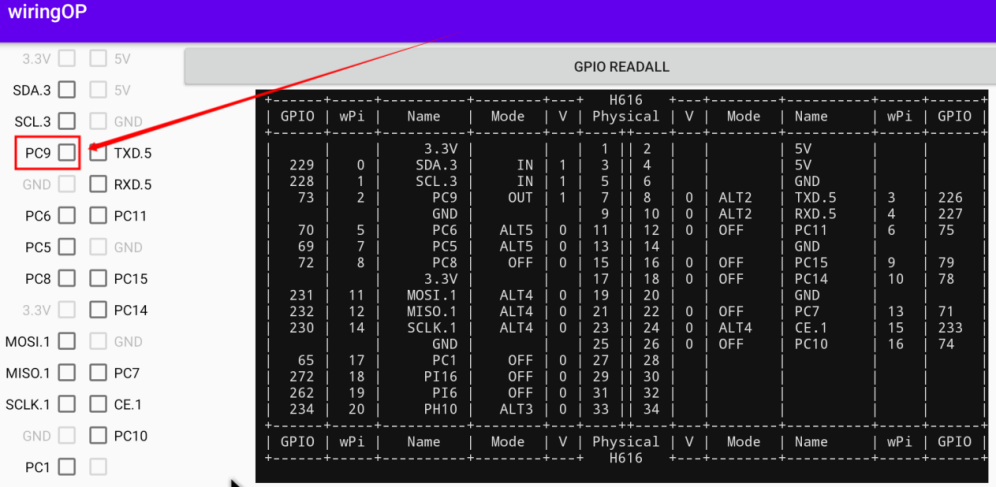Click the wiringOP app title
This screenshot has width=996, height=487.
click(x=48, y=13)
